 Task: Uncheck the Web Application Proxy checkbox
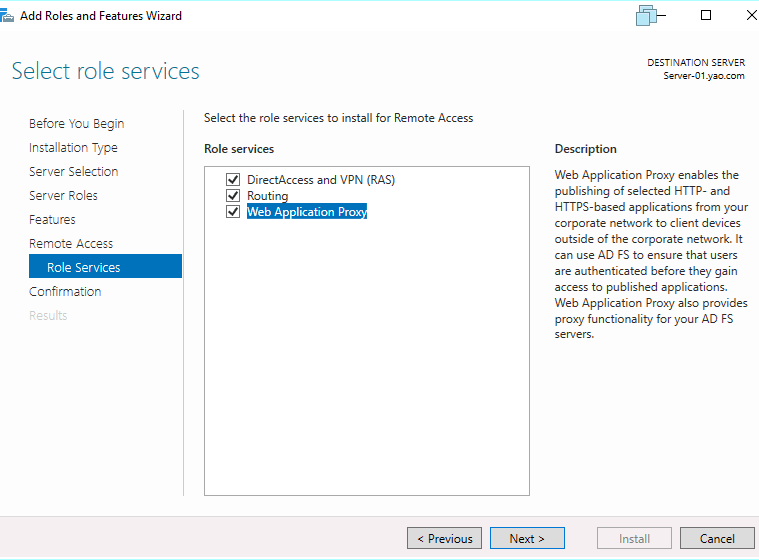[233, 212]
